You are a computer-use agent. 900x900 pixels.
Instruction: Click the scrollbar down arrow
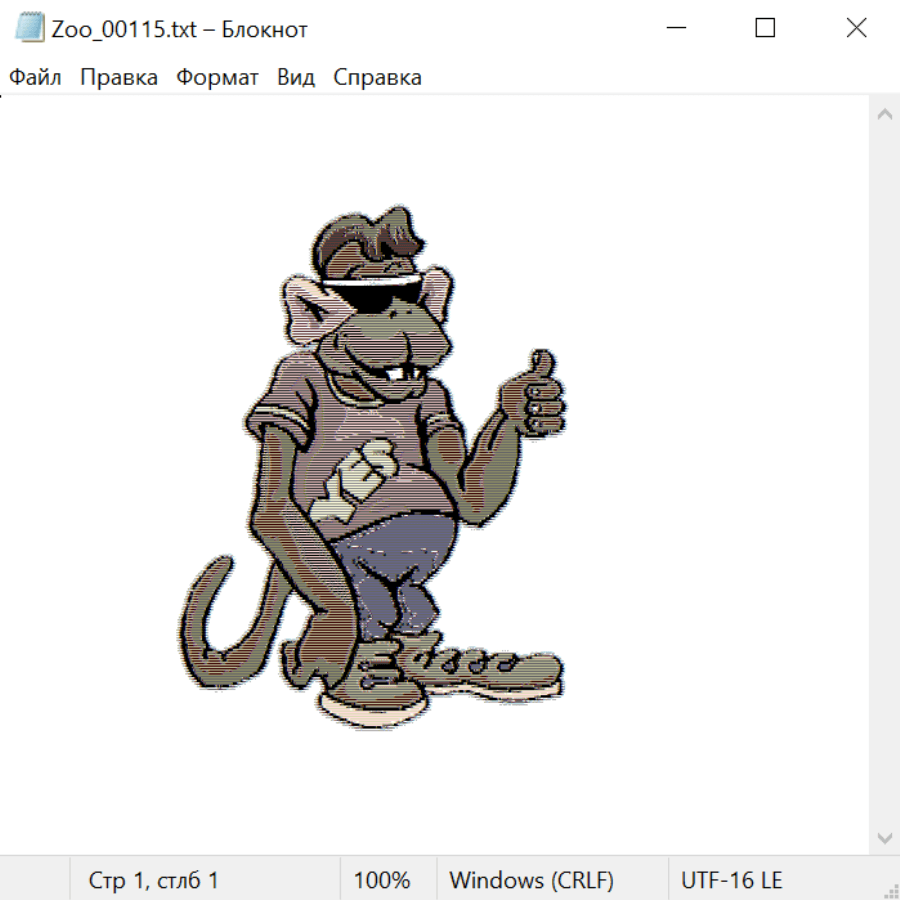pyautogui.click(x=884, y=837)
